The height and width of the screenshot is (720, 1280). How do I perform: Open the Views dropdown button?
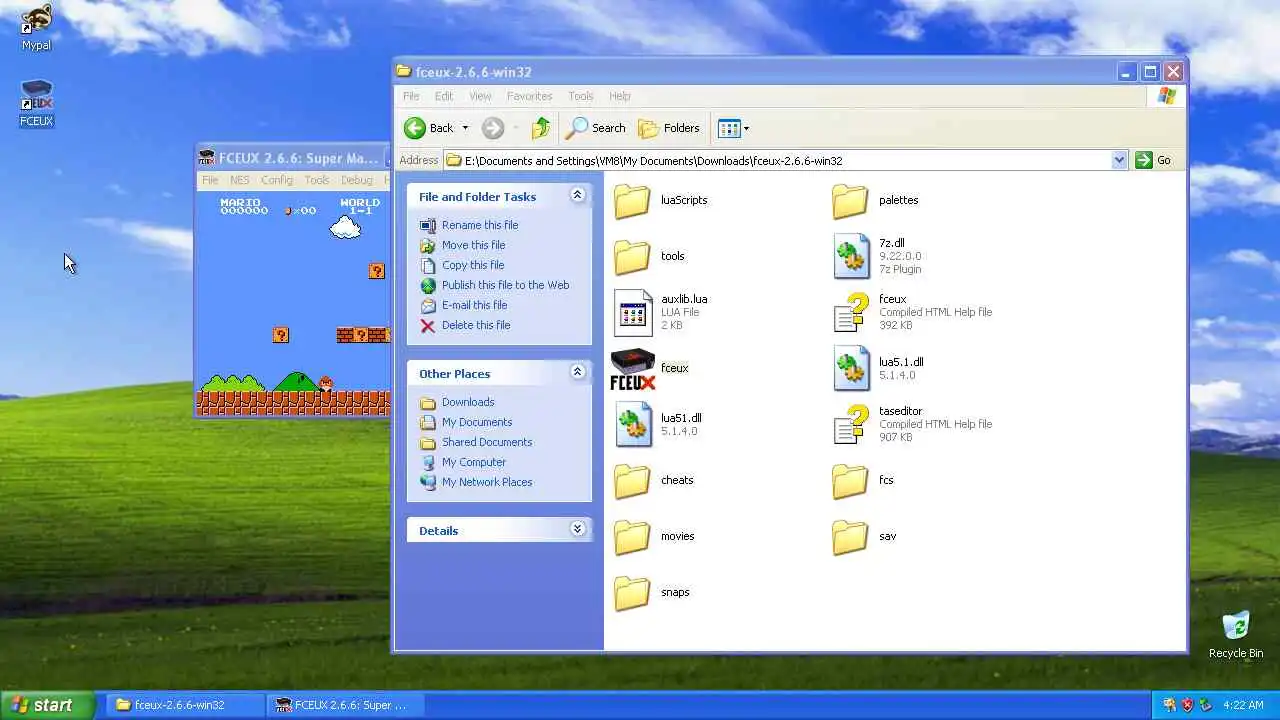tap(733, 128)
